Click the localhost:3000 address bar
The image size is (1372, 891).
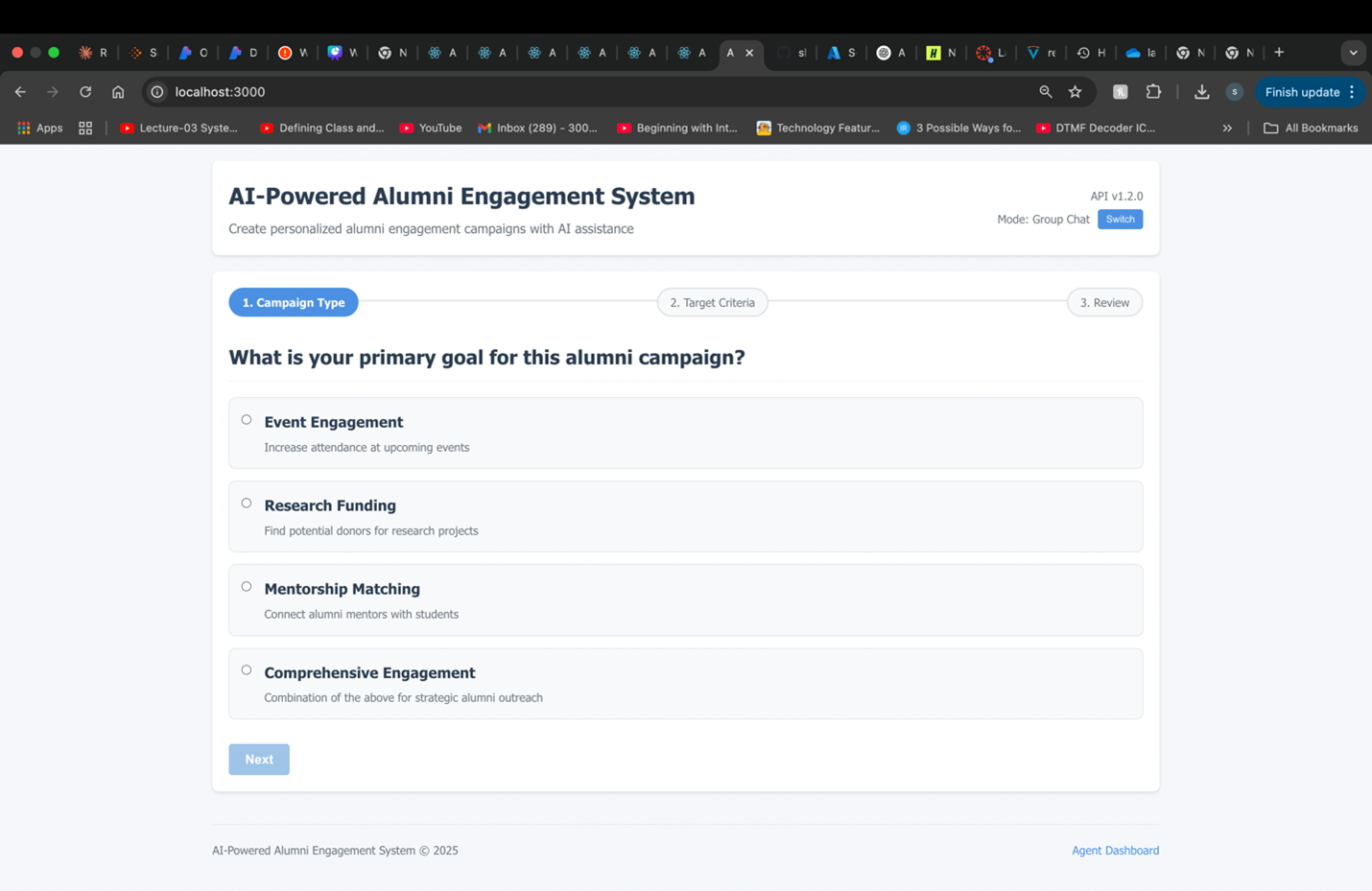click(576, 92)
